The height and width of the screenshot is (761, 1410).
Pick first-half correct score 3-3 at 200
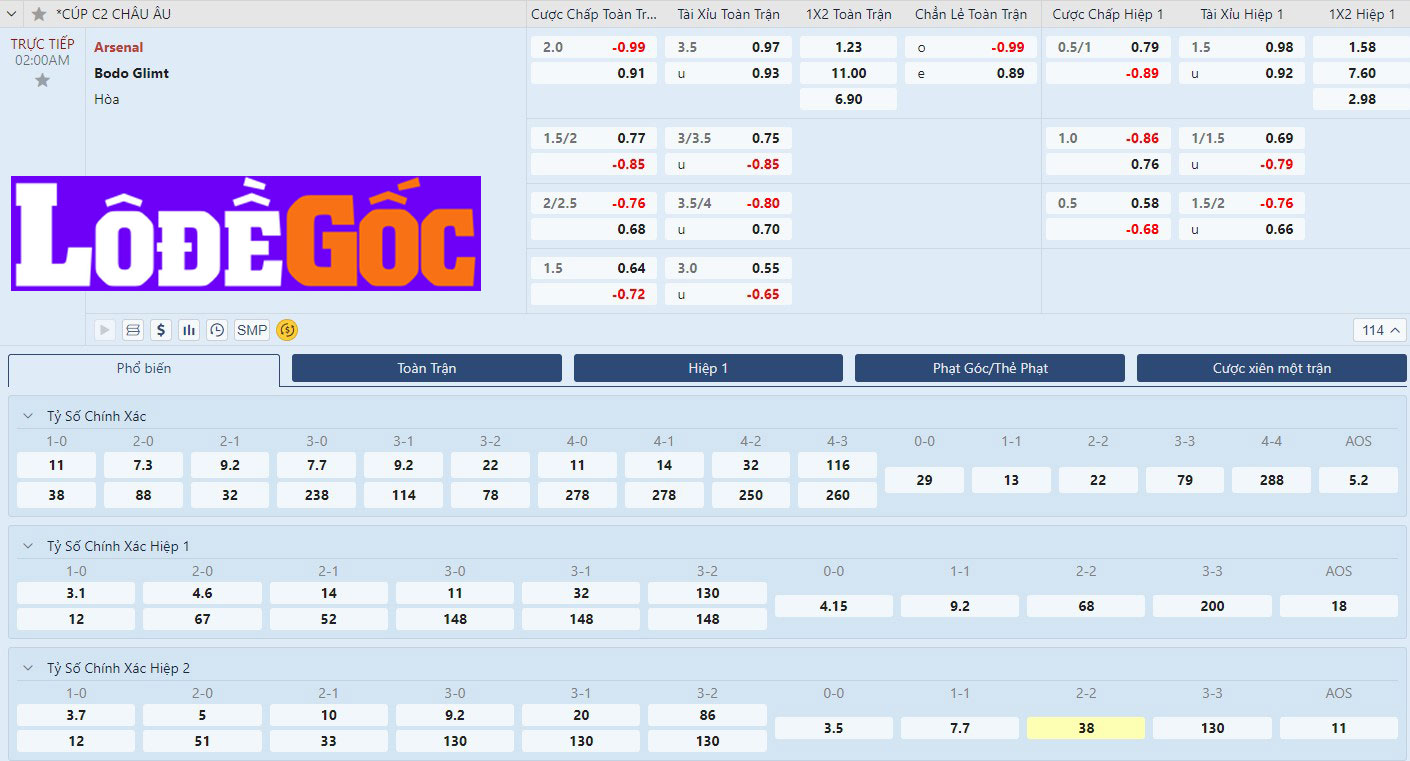pos(1212,606)
